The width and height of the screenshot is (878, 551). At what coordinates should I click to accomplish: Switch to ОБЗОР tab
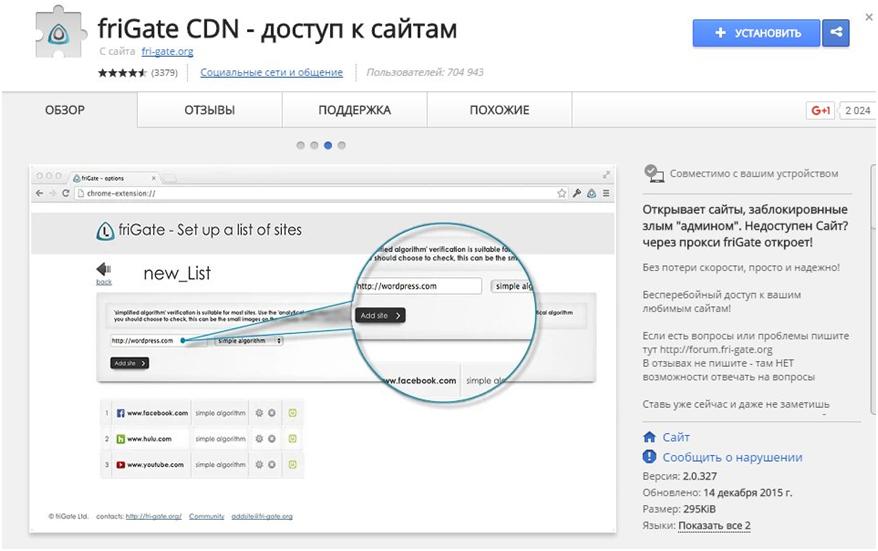point(65,110)
